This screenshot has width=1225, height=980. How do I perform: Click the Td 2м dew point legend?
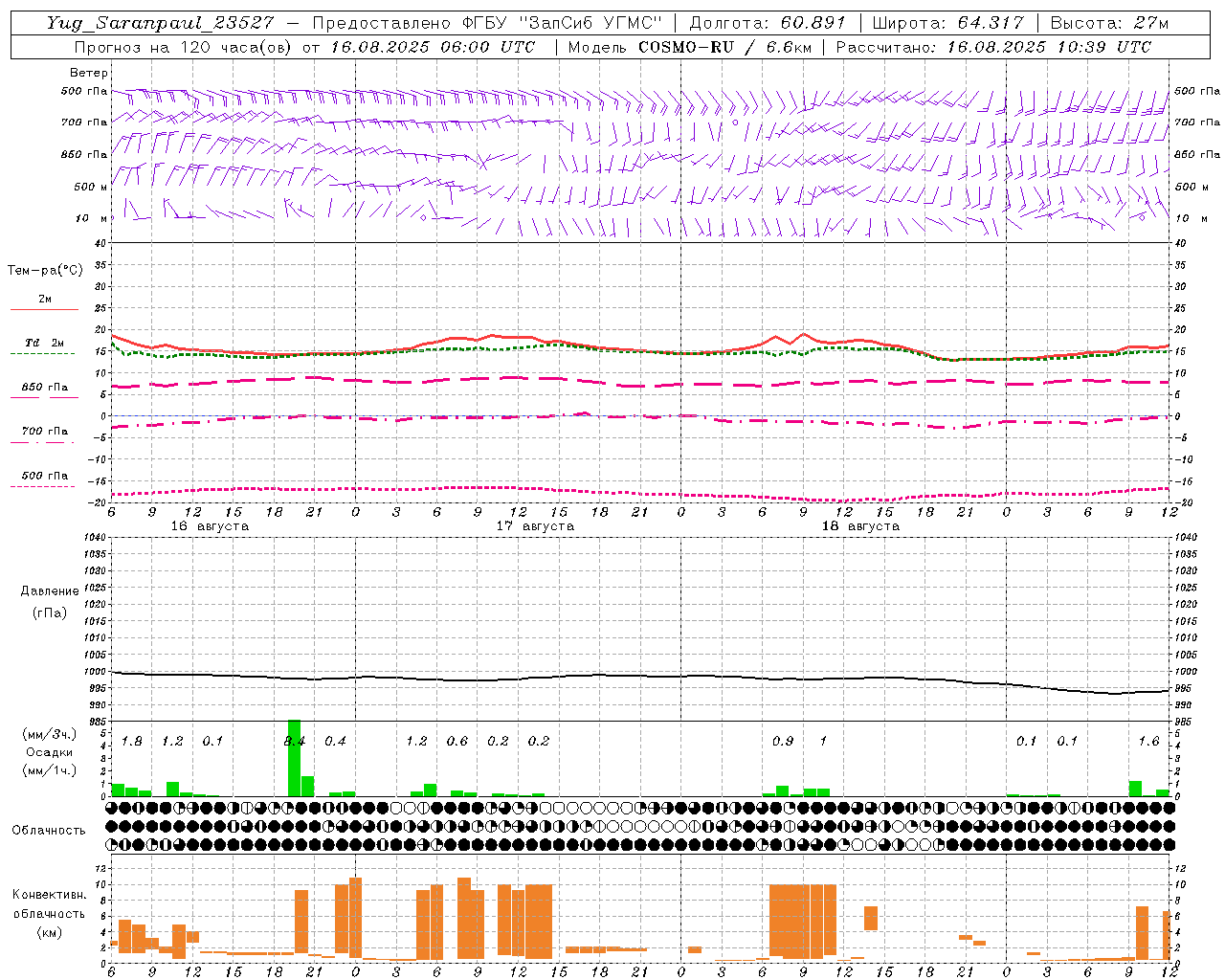[x=44, y=344]
